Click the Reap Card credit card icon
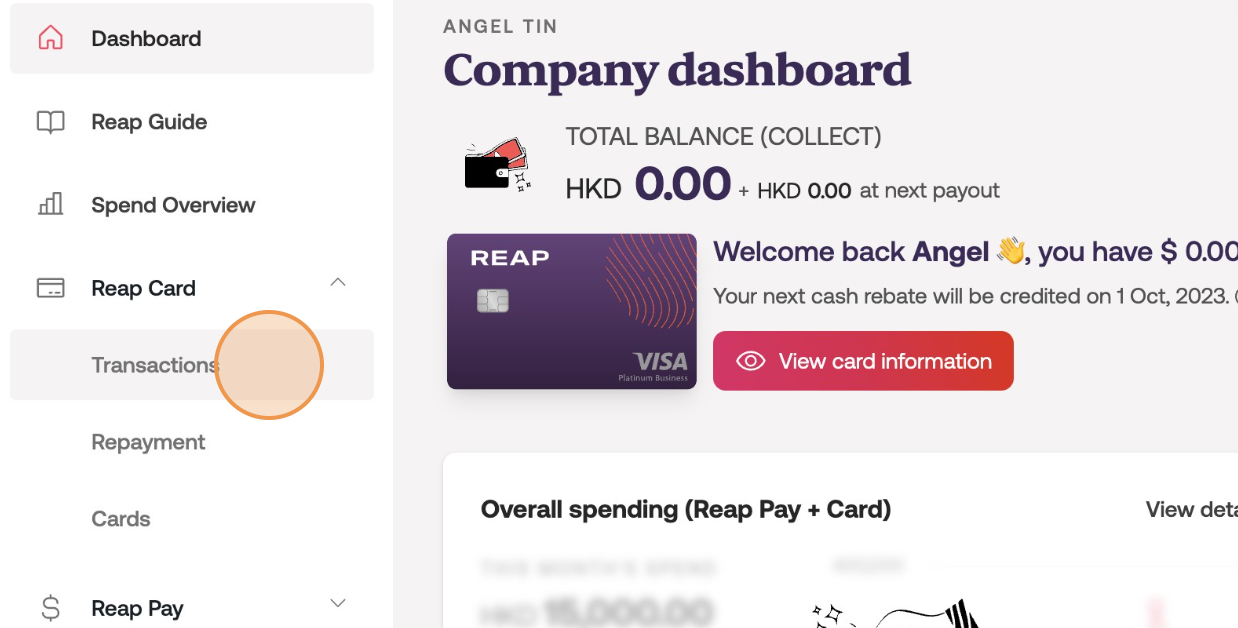Screen dimensions: 1238x628 pyautogui.click(x=50, y=288)
